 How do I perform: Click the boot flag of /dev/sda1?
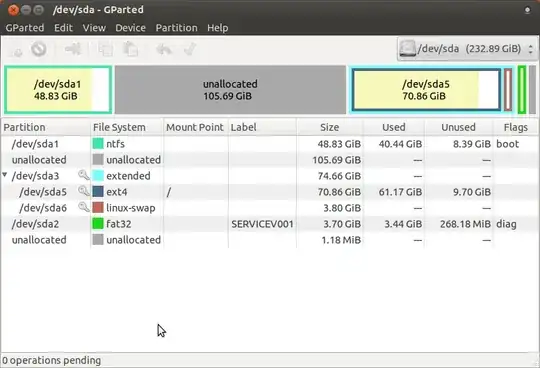click(x=507, y=144)
